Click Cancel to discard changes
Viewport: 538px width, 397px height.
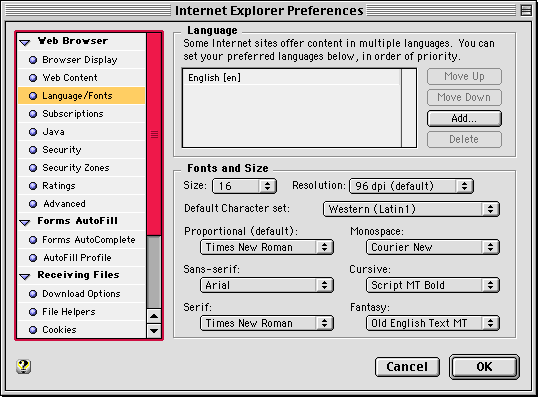coord(407,367)
